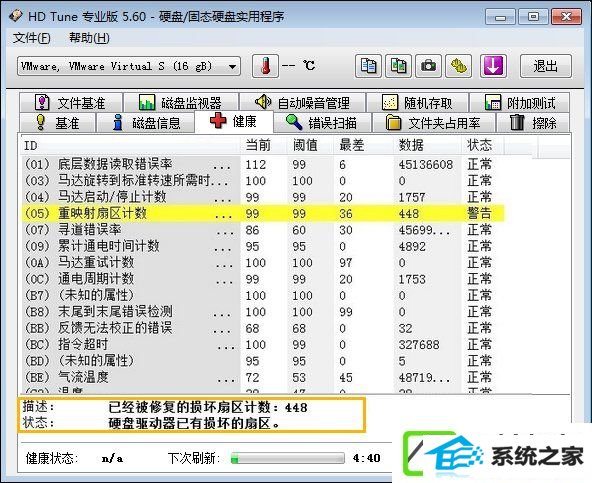
Task: Click the 退出 button
Action: [546, 66]
